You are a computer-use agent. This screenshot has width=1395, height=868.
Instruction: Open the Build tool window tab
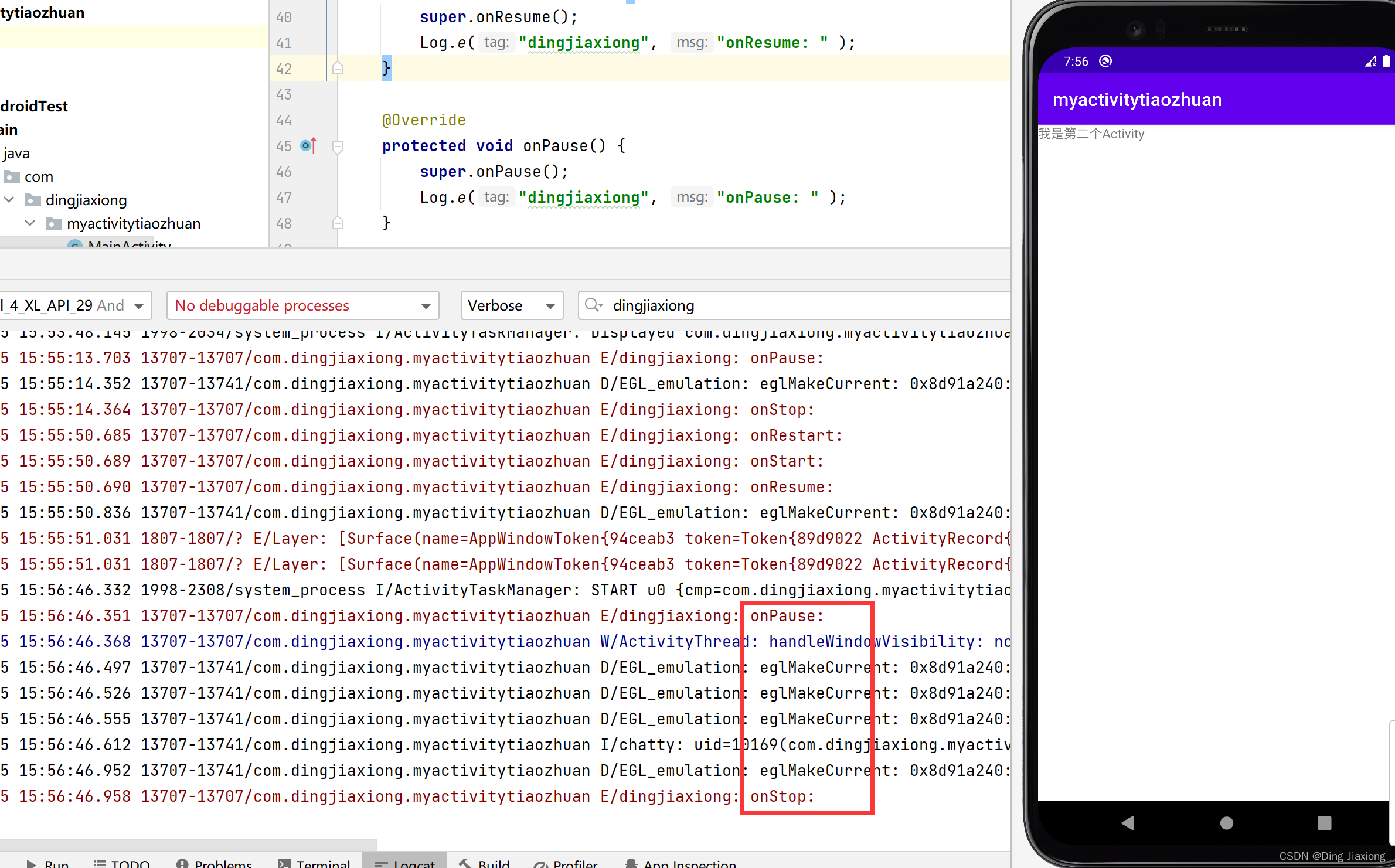[x=484, y=863]
